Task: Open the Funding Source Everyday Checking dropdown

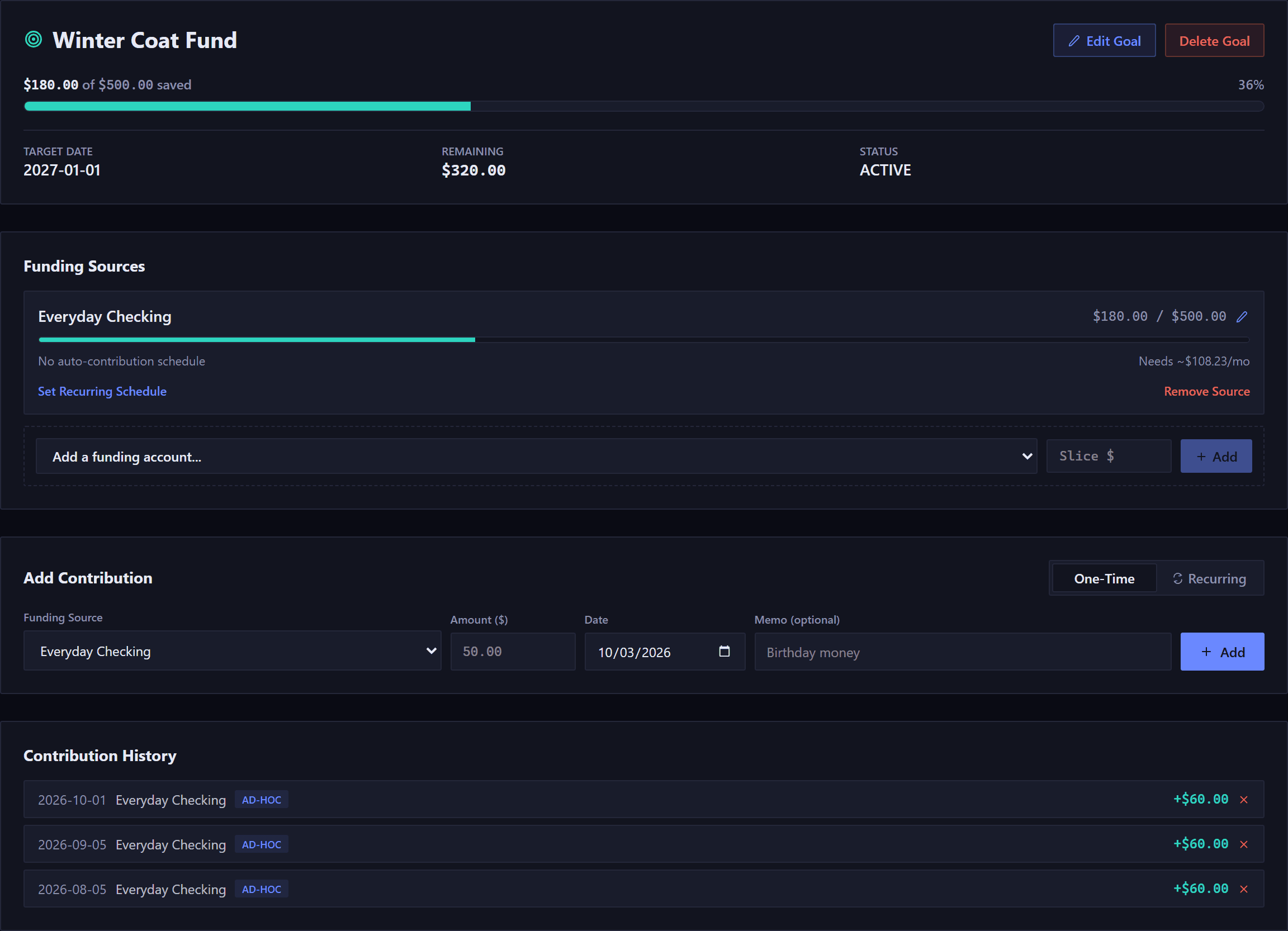Action: [232, 651]
